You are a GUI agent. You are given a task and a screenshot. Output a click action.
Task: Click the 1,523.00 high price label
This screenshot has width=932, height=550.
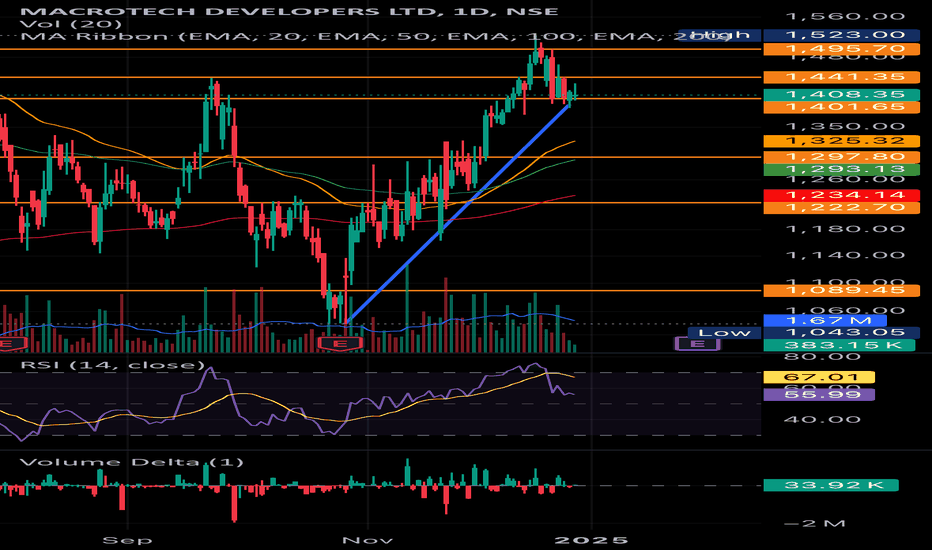pos(842,34)
